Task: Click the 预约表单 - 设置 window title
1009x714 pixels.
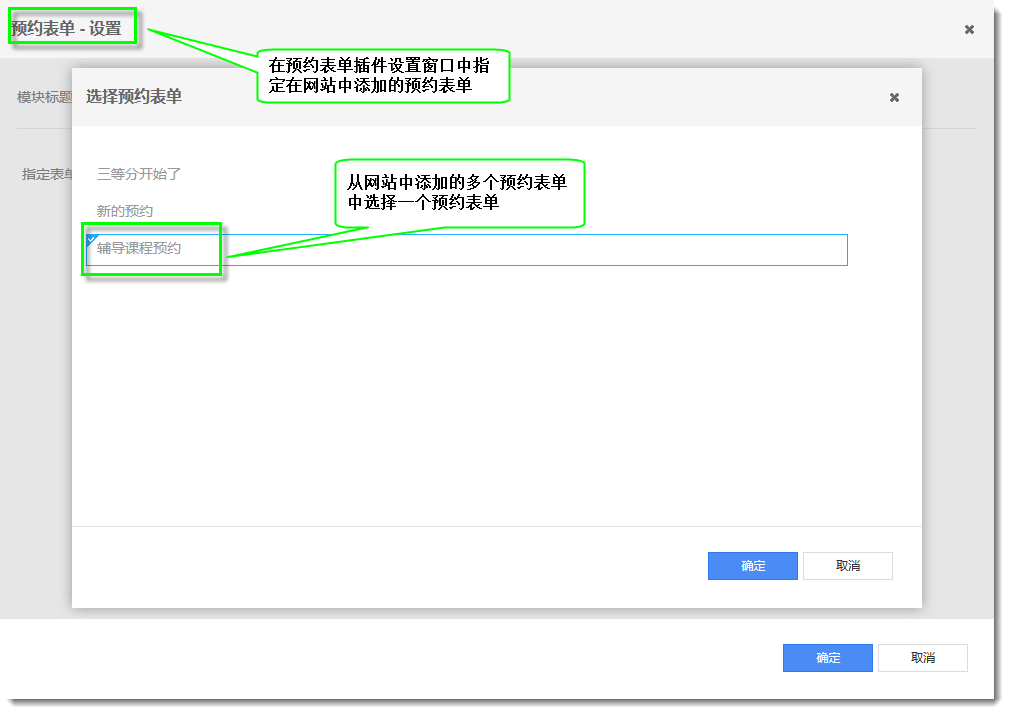Action: click(x=66, y=29)
